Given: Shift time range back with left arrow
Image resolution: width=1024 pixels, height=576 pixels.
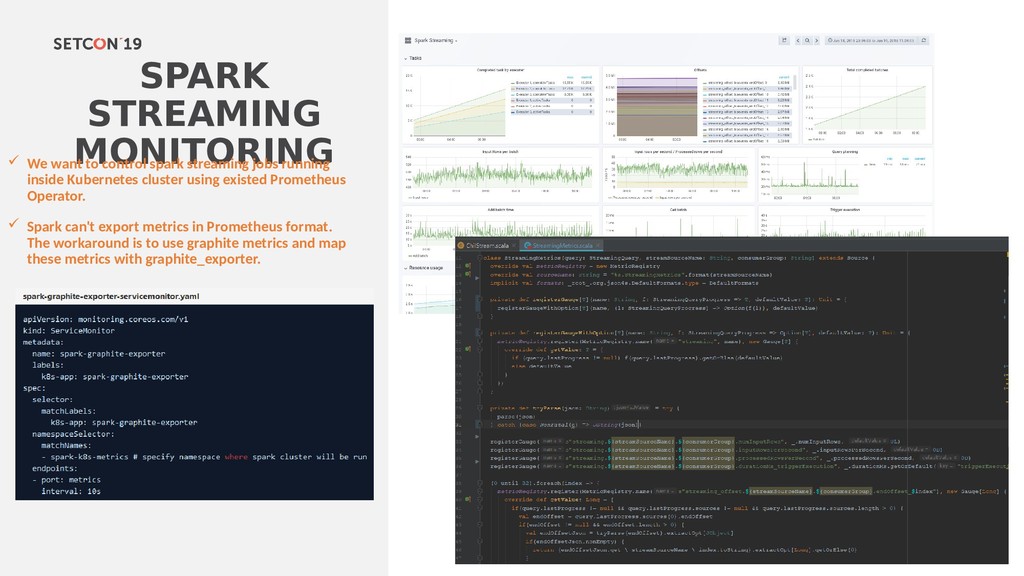Looking at the screenshot, I should [797, 40].
